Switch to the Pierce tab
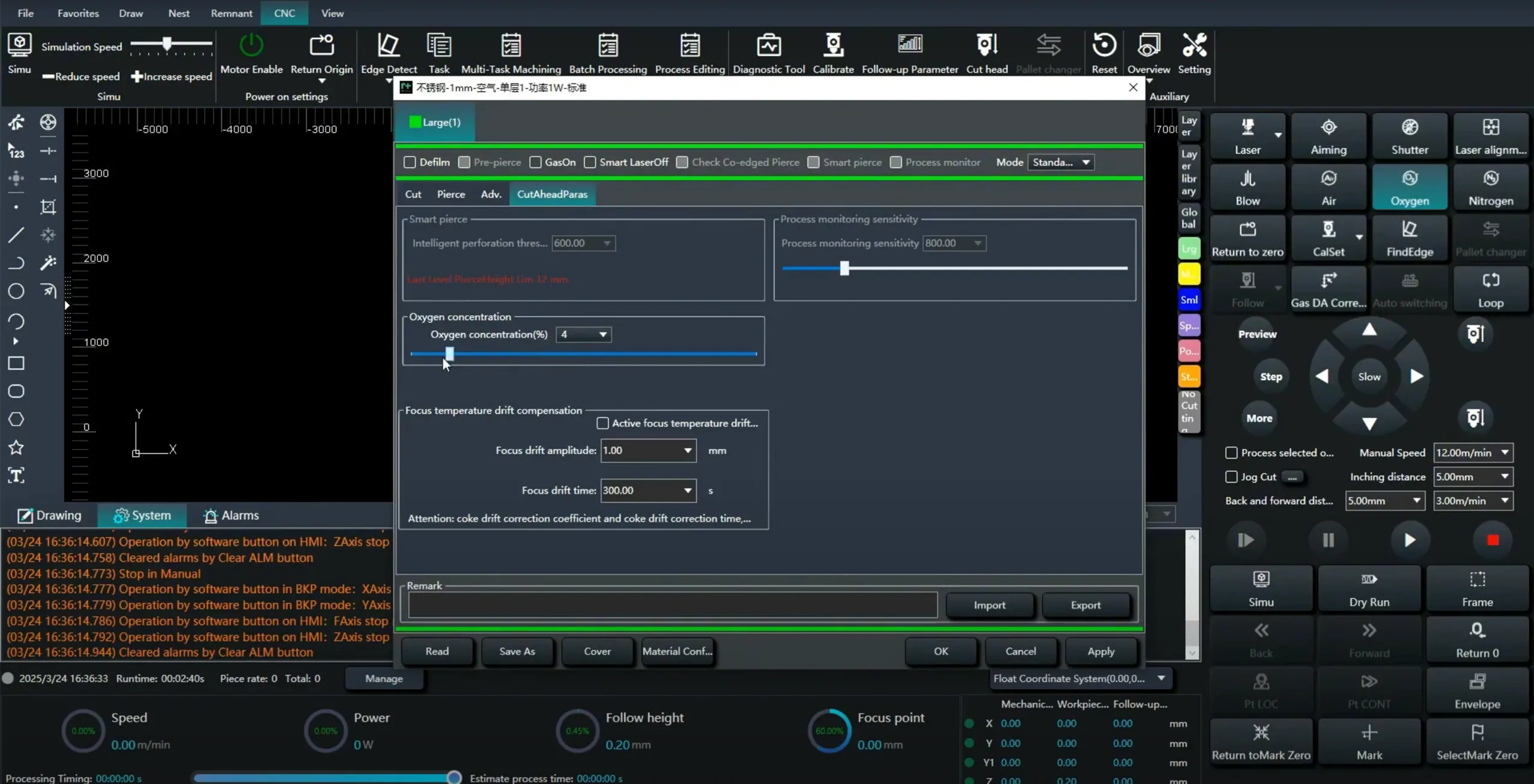 point(450,194)
